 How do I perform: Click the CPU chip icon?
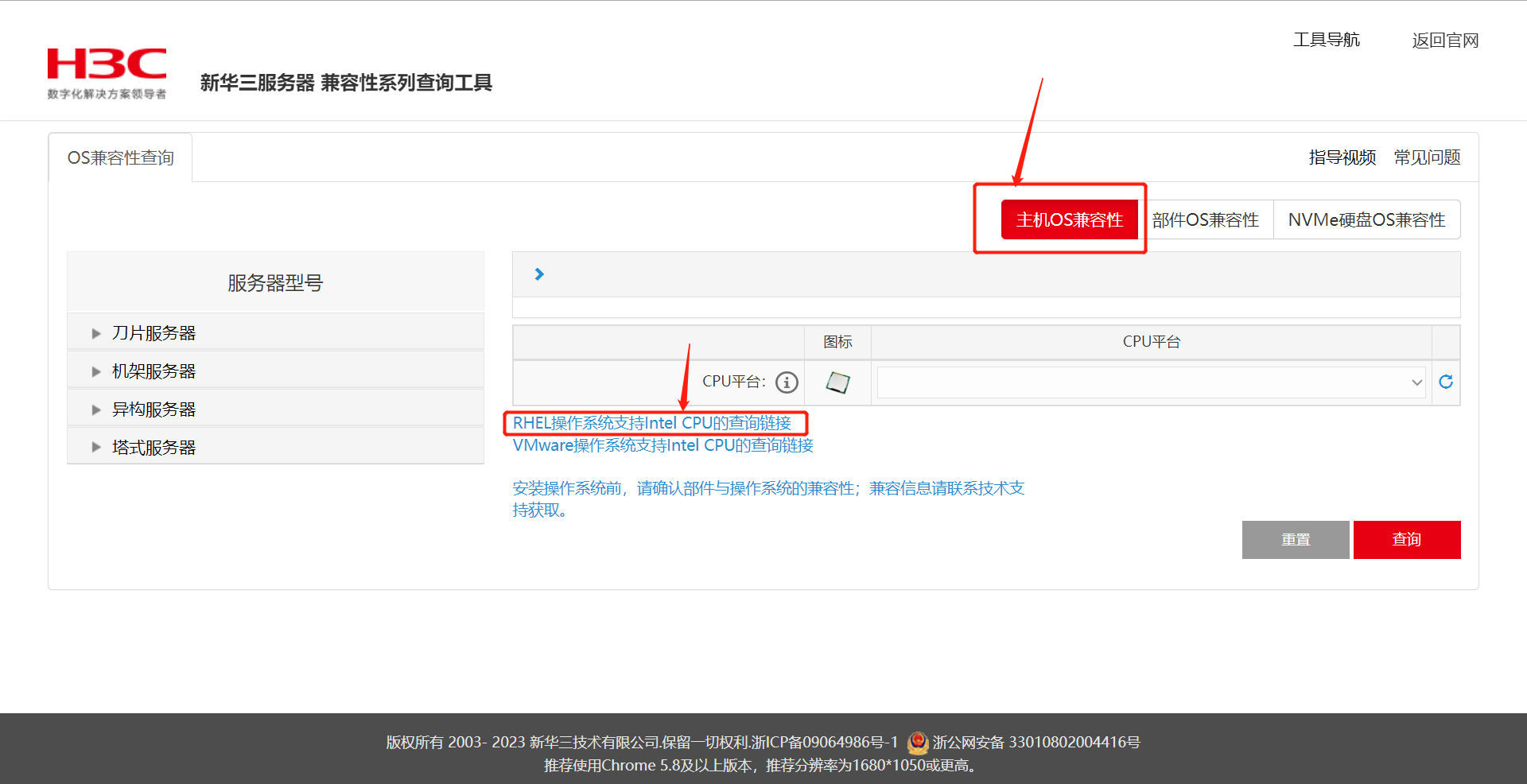coord(837,382)
